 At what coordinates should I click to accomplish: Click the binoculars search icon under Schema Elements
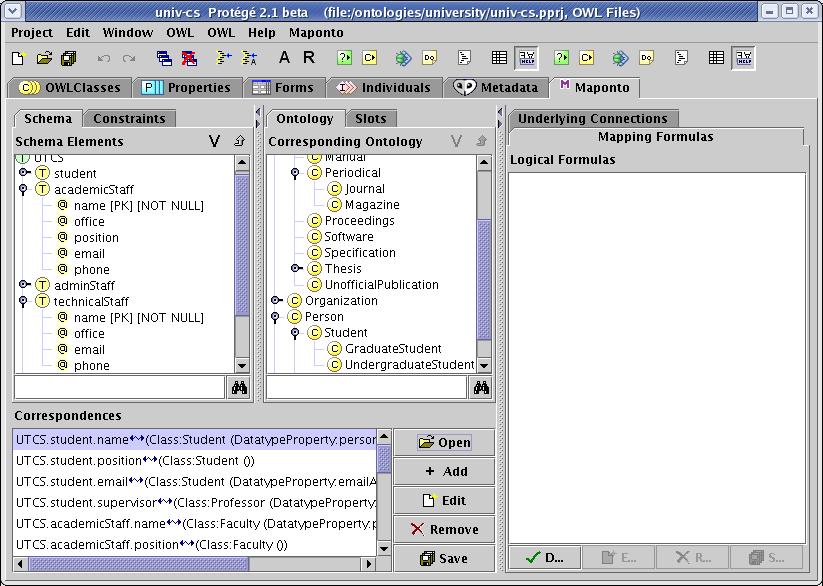[x=239, y=388]
